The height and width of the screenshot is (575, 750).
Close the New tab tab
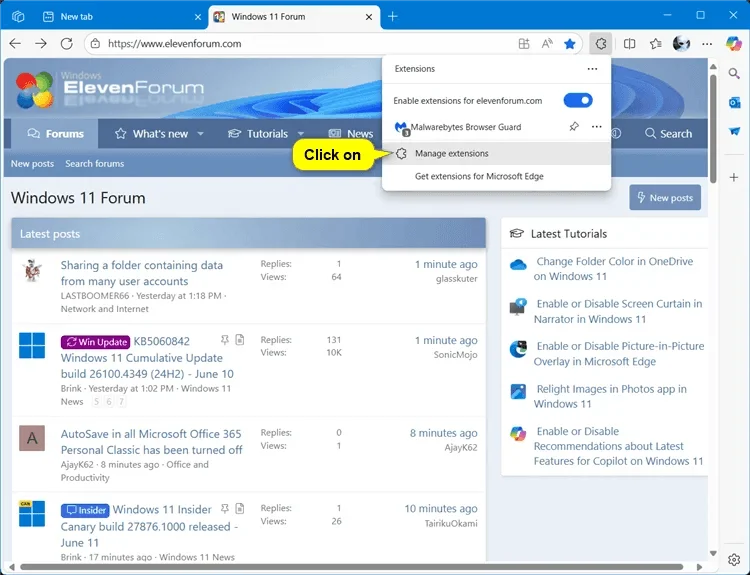point(198,17)
